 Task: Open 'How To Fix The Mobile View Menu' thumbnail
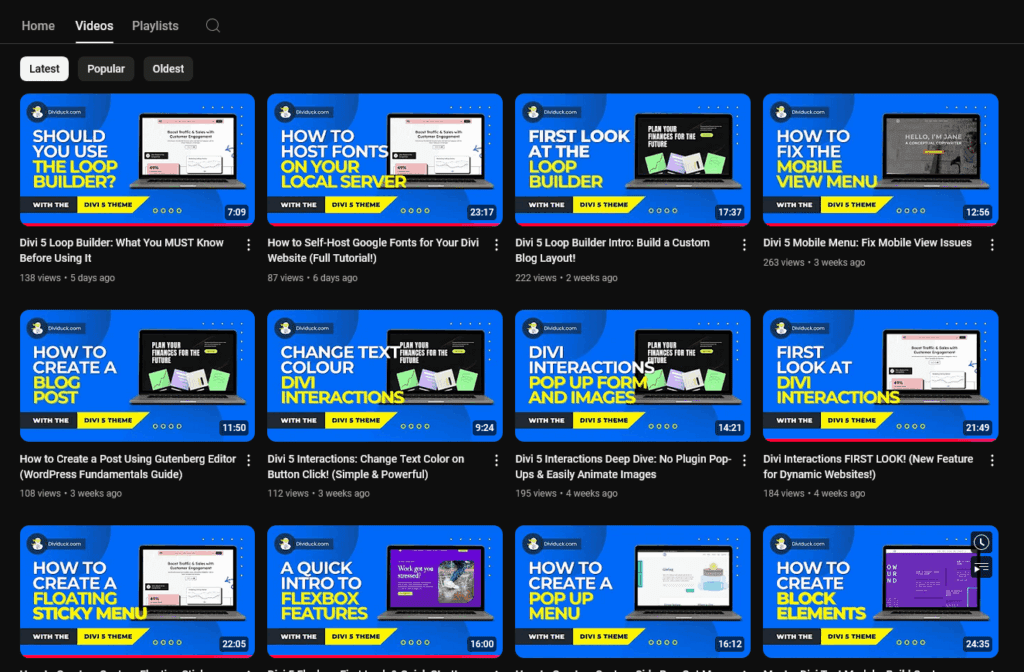(880, 160)
